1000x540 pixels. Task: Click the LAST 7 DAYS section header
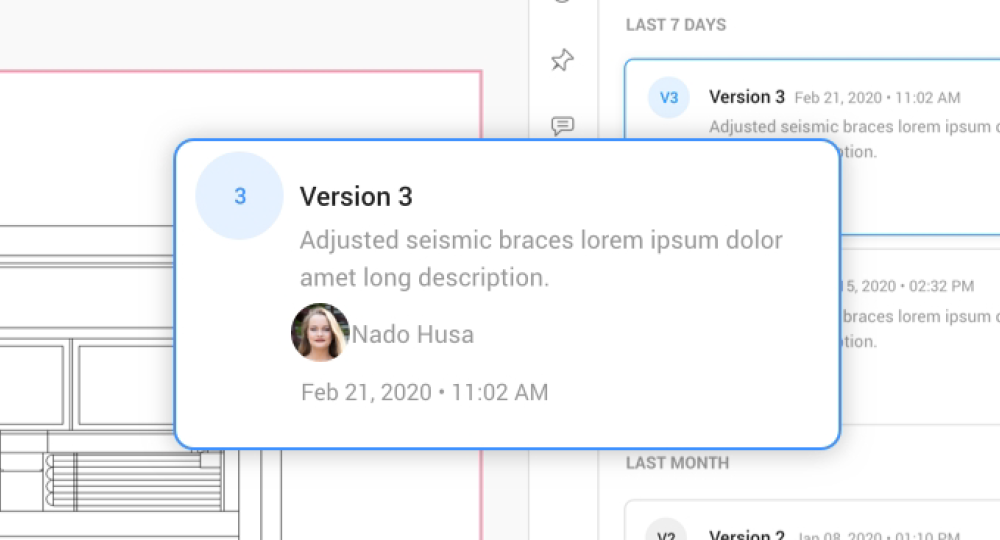[676, 25]
